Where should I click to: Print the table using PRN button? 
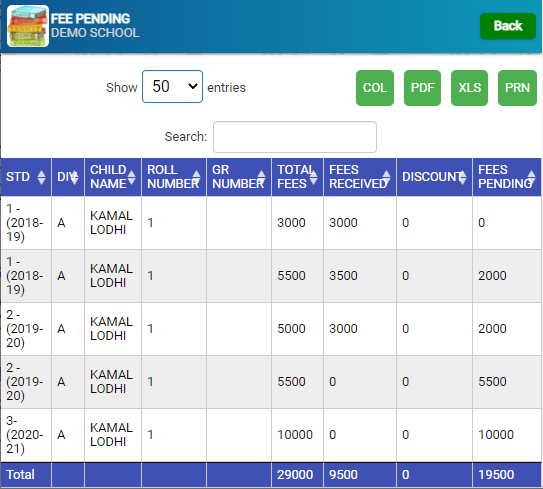[517, 88]
